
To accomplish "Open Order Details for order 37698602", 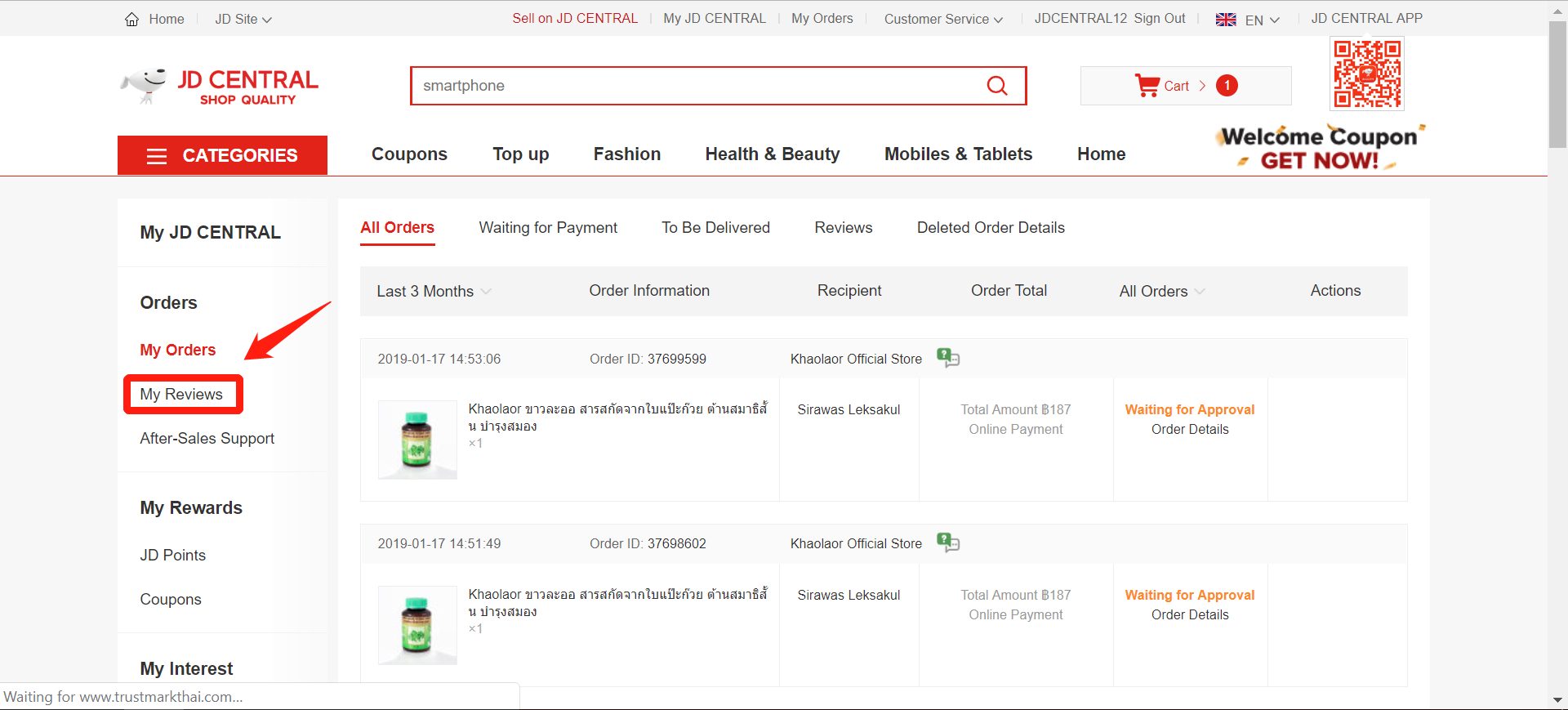I will coord(1190,615).
